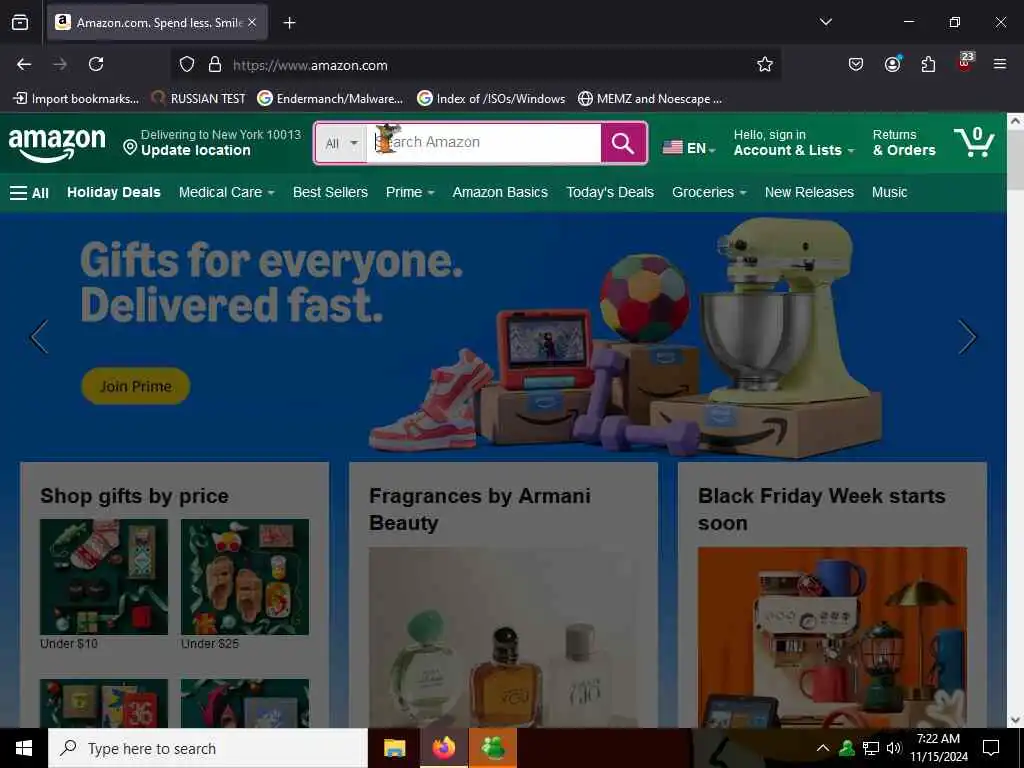
Task: Open the volume tray icon
Action: click(894, 748)
